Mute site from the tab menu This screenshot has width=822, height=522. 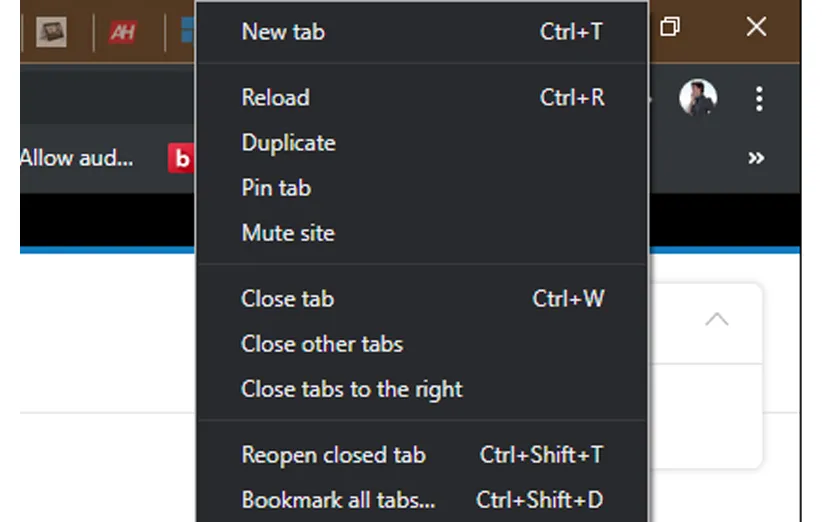pyautogui.click(x=288, y=233)
